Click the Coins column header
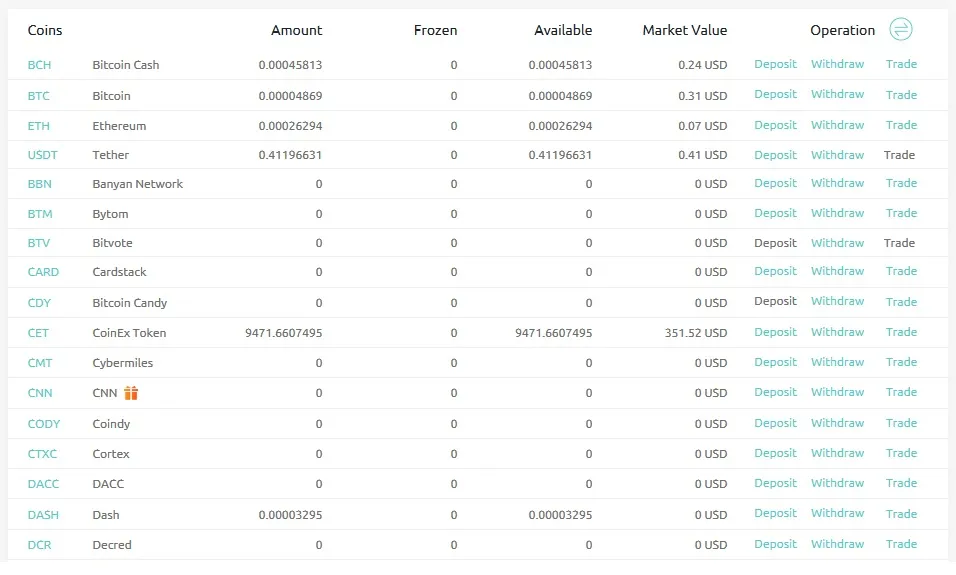Screen dimensions: 956x575 coord(45,30)
